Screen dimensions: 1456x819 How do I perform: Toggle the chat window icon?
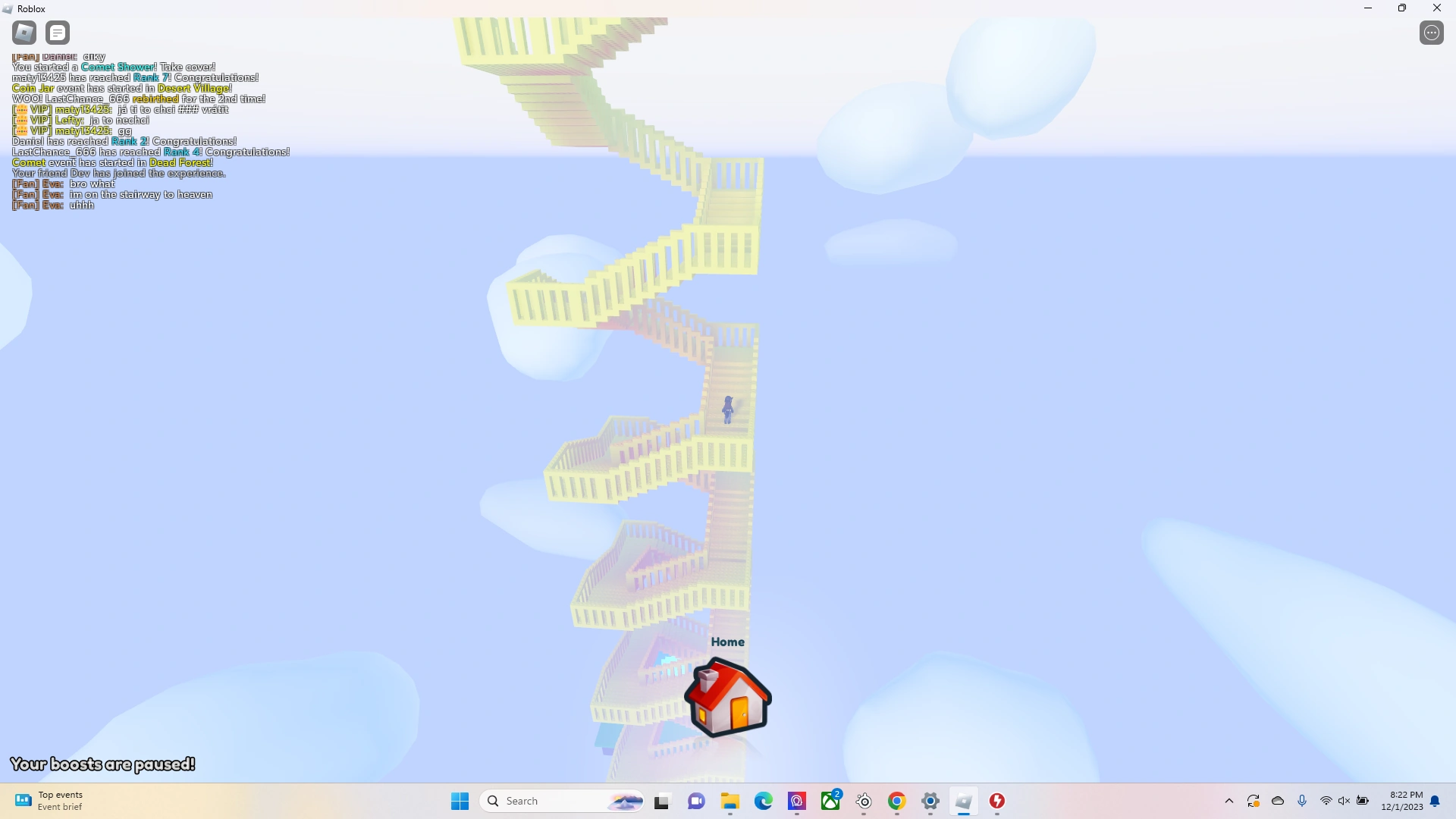click(x=58, y=33)
